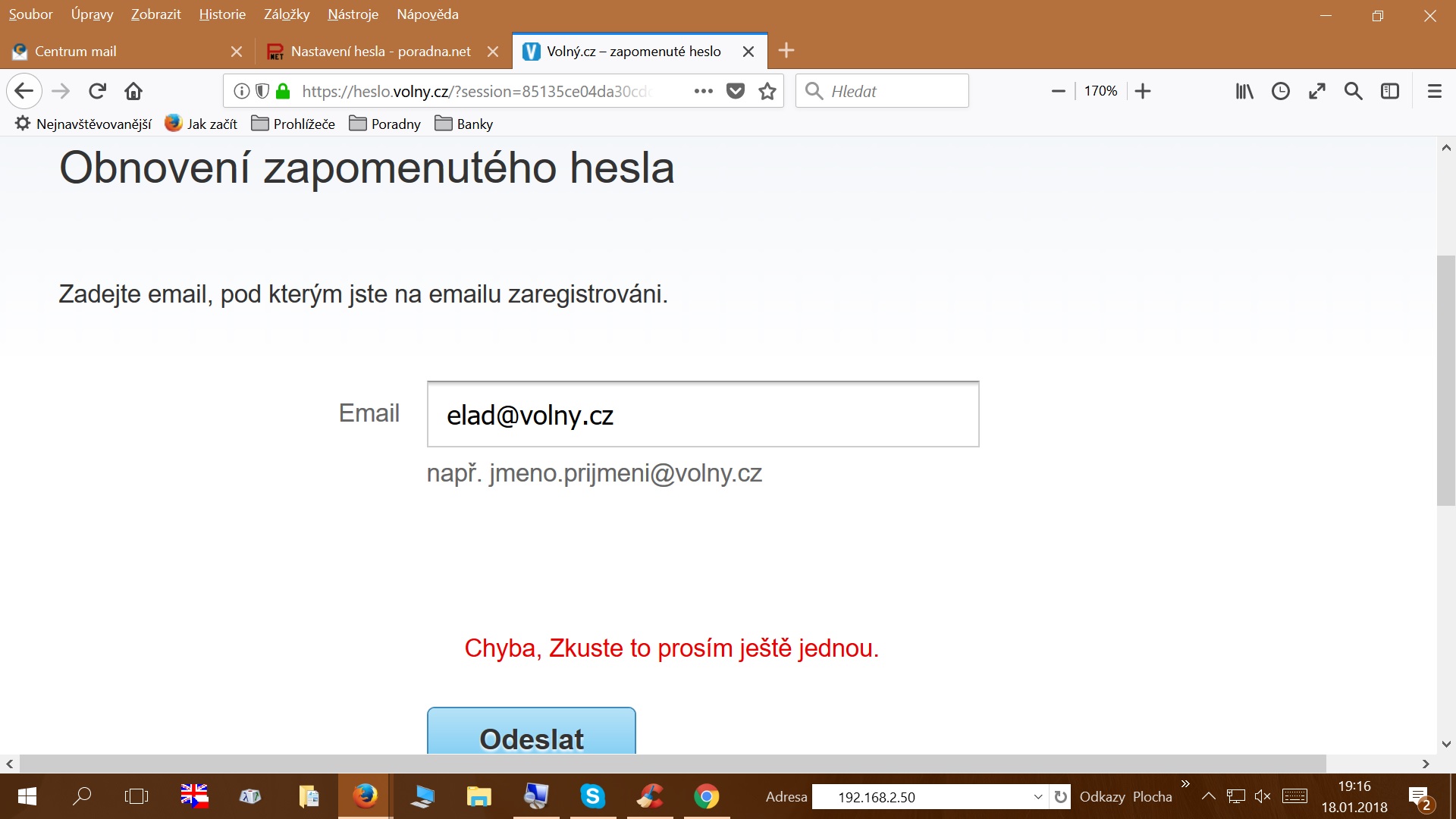Save page to Pocket
The height and width of the screenshot is (819, 1456).
point(735,91)
